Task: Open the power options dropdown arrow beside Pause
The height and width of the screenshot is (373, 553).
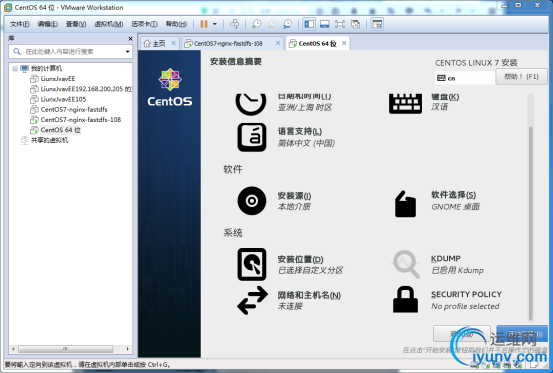Action: click(x=215, y=24)
